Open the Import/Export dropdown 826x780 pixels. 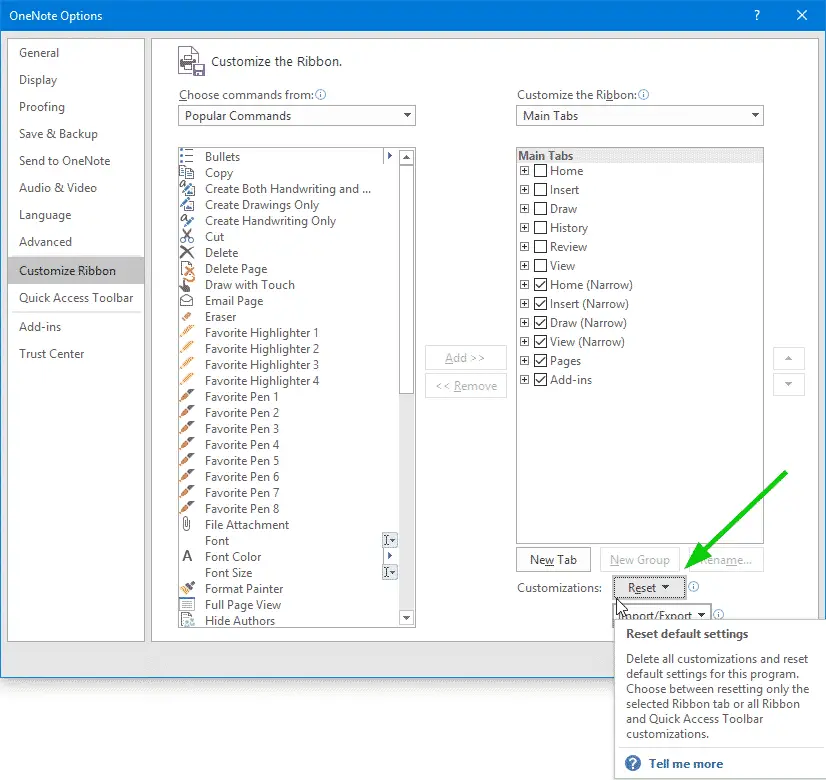pyautogui.click(x=663, y=613)
